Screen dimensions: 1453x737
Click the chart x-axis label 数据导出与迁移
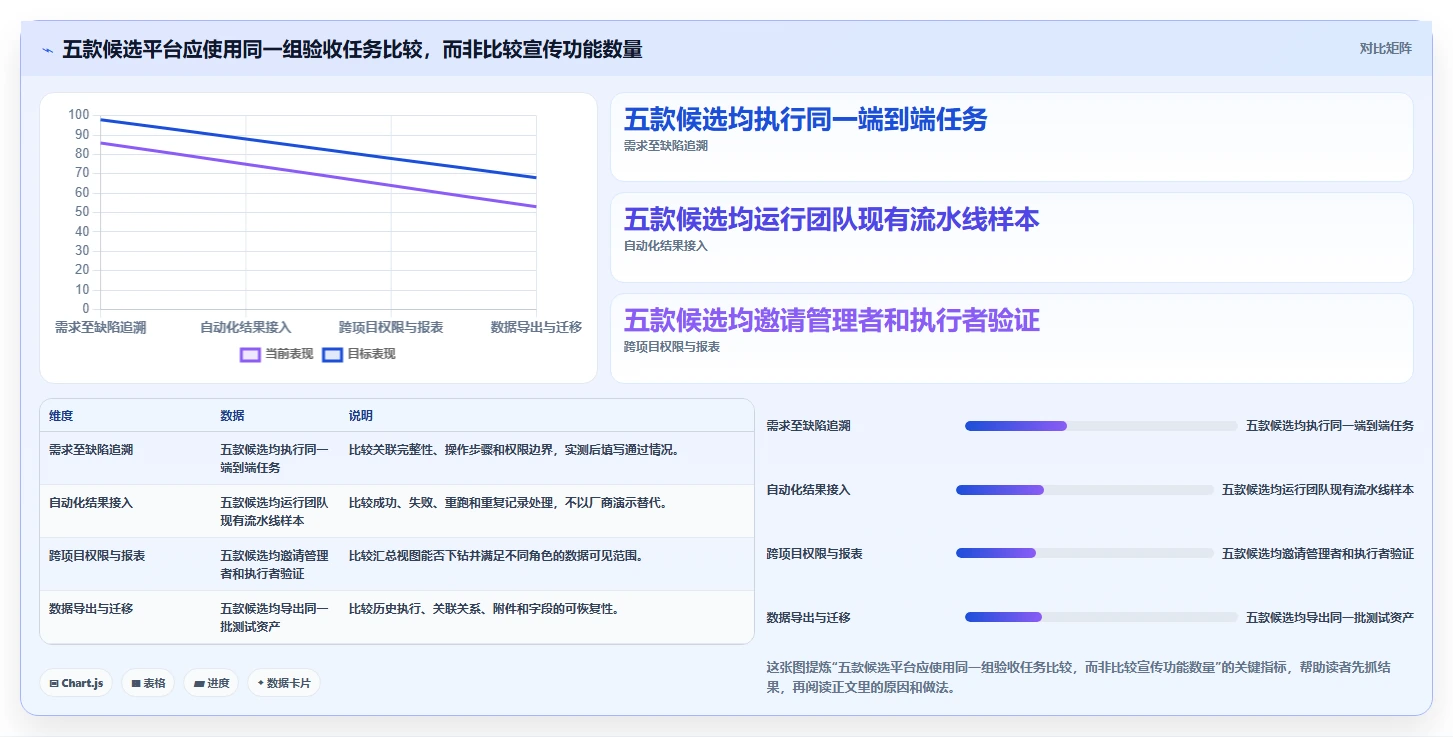[536, 327]
